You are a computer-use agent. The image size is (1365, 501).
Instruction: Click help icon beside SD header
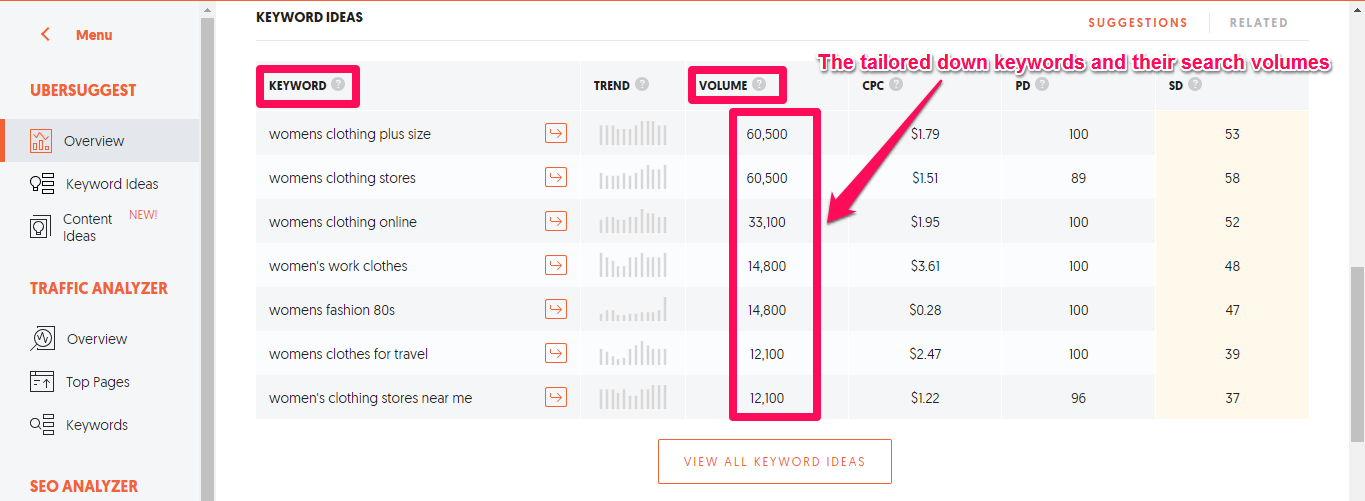[x=1195, y=85]
